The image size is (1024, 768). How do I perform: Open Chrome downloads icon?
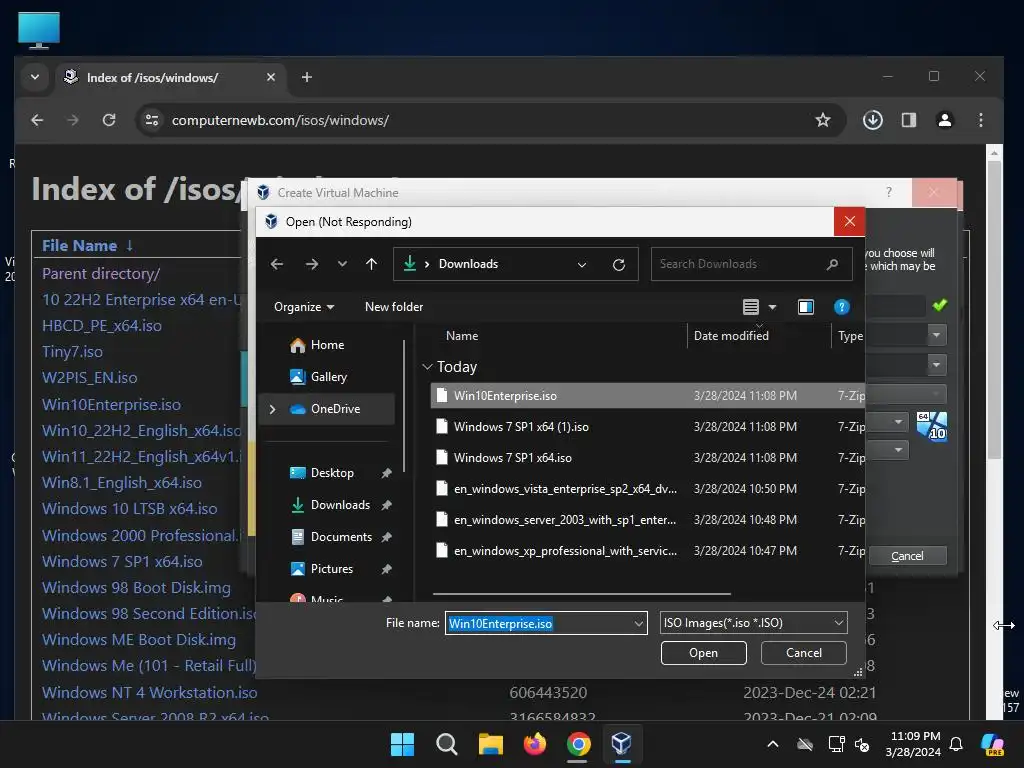click(872, 120)
